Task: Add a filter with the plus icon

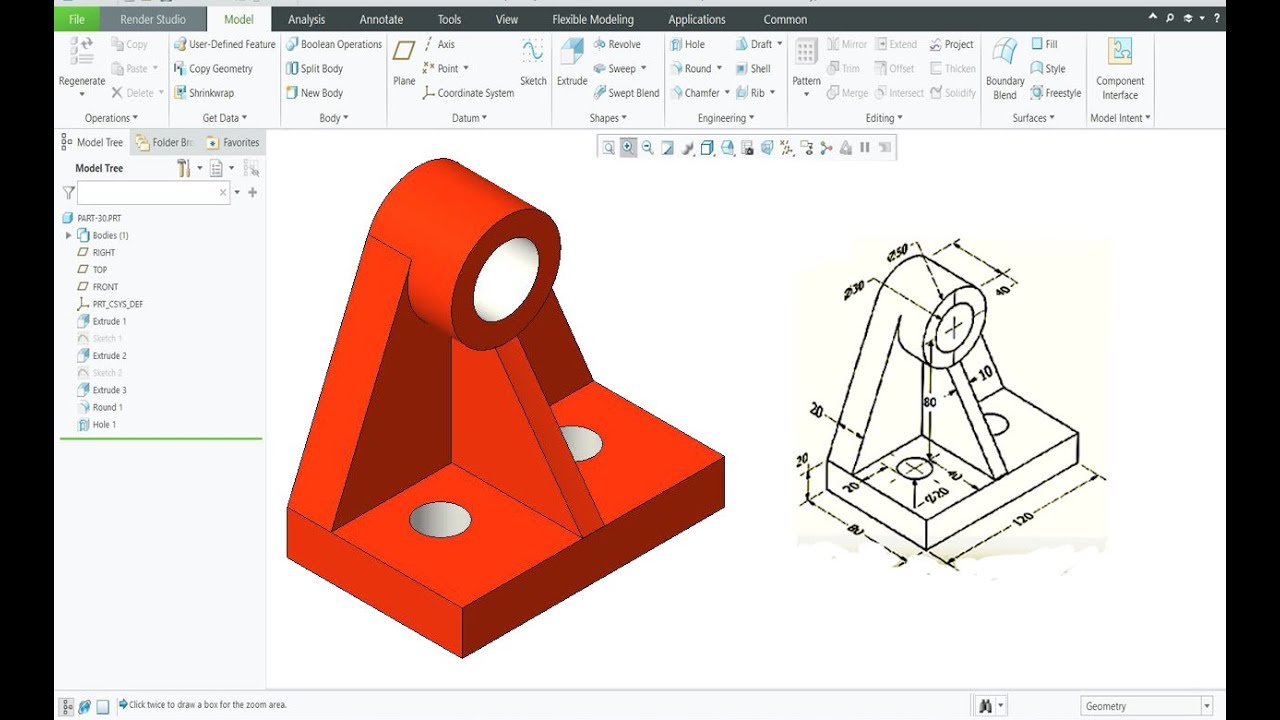Action: pyautogui.click(x=252, y=192)
